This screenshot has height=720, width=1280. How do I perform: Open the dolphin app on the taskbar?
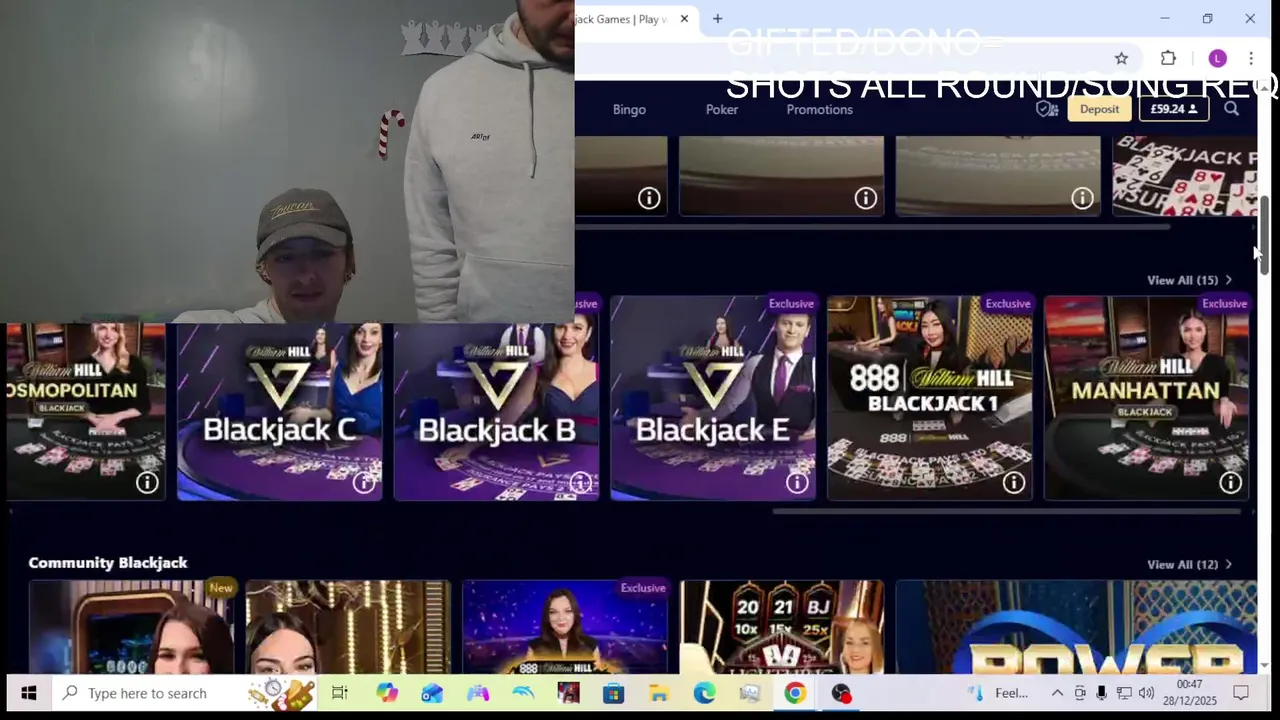[523, 693]
